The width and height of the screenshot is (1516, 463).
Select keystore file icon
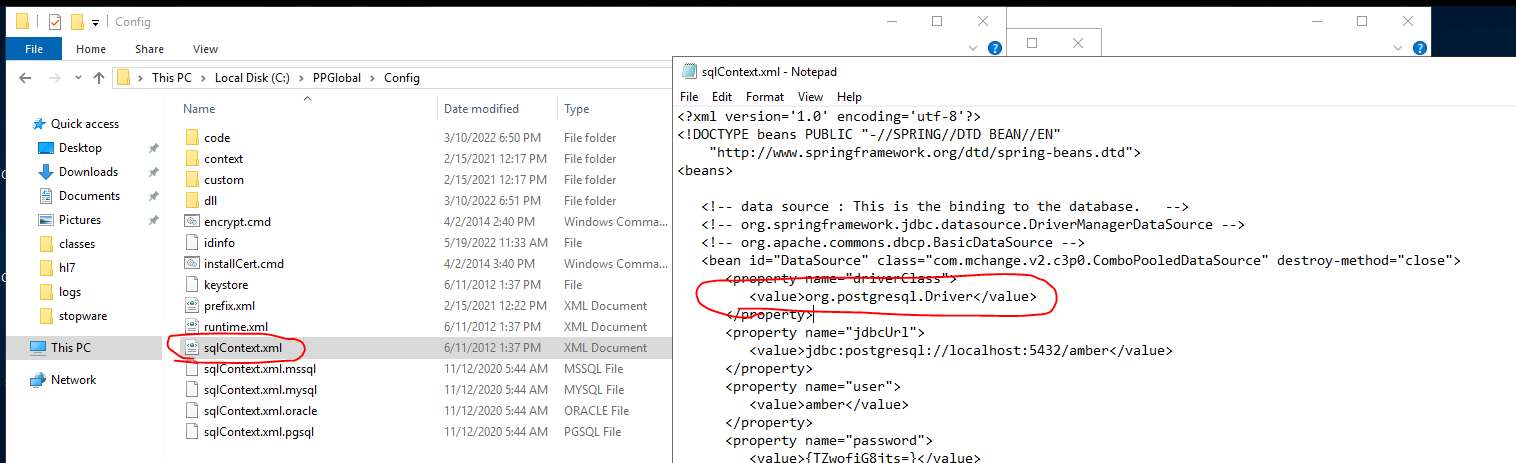[193, 285]
